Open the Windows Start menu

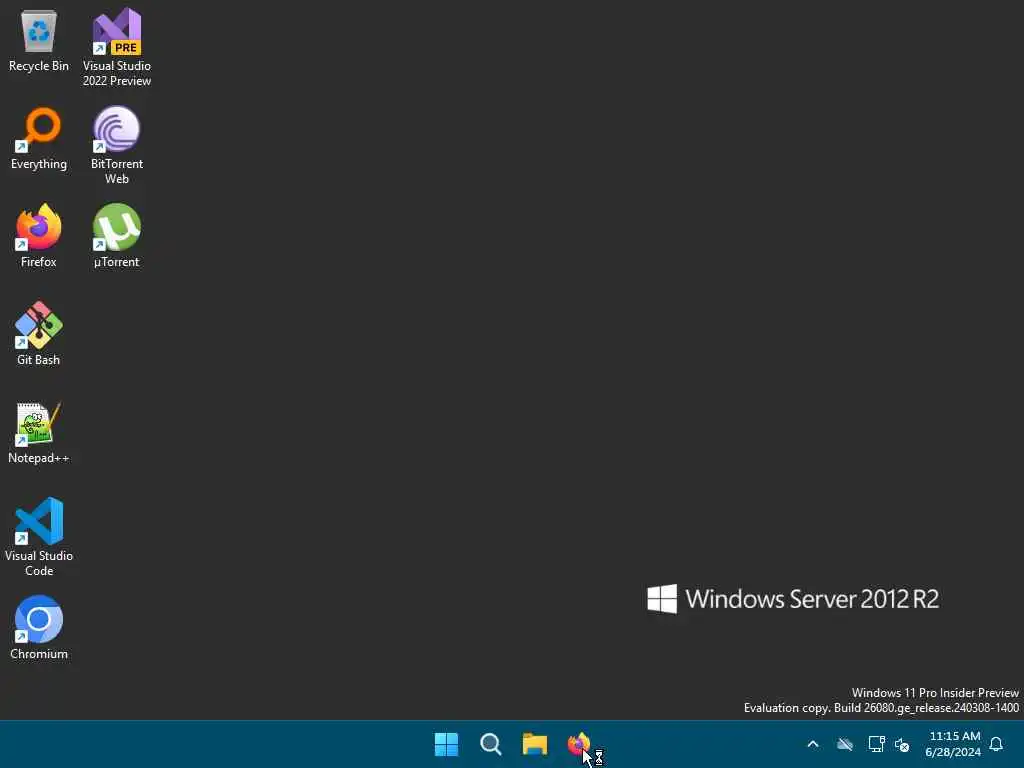point(447,744)
